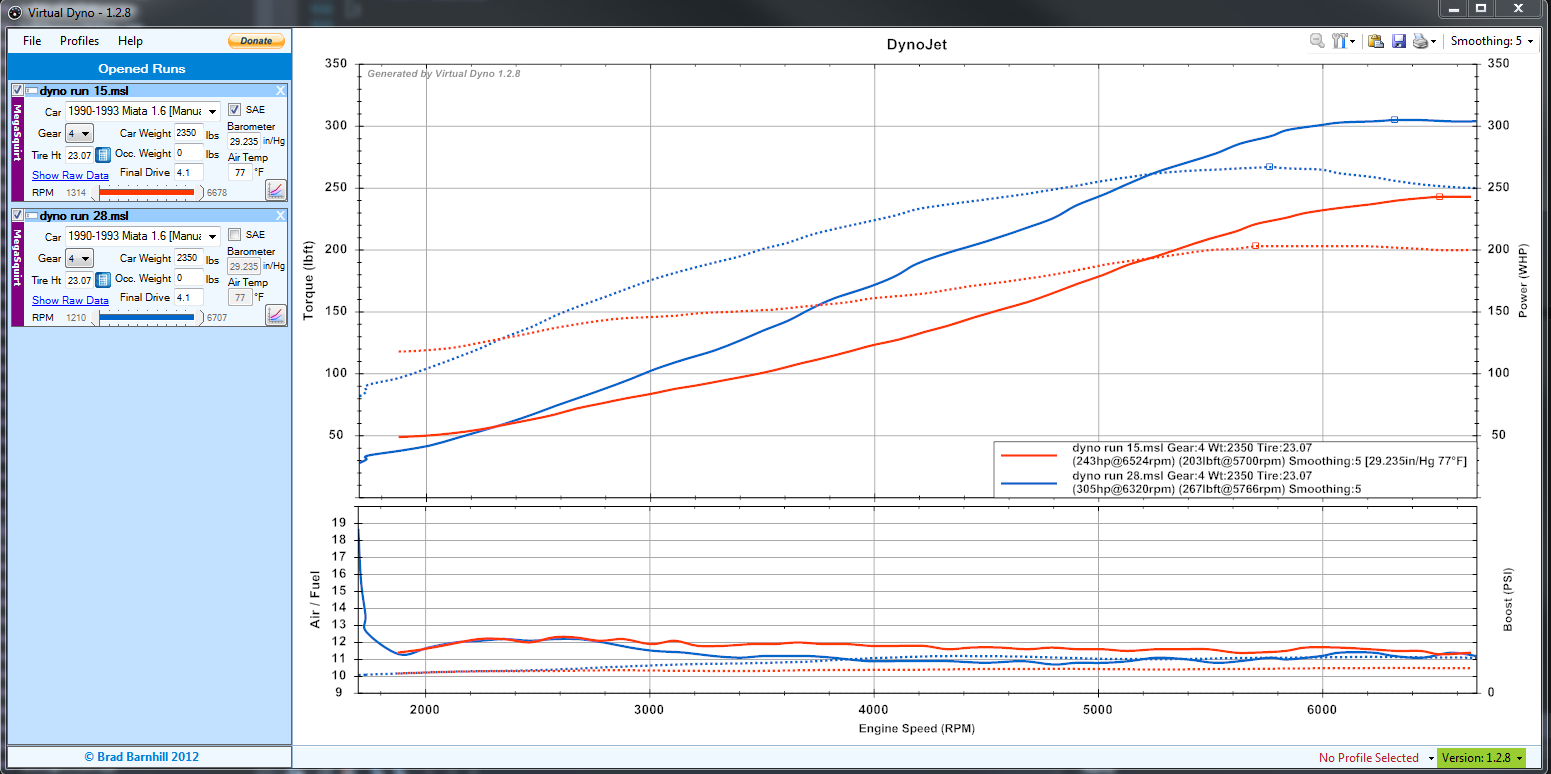1551x774 pixels.
Task: Uncheck SAE correction for dyno run 15
Action: (x=234, y=109)
